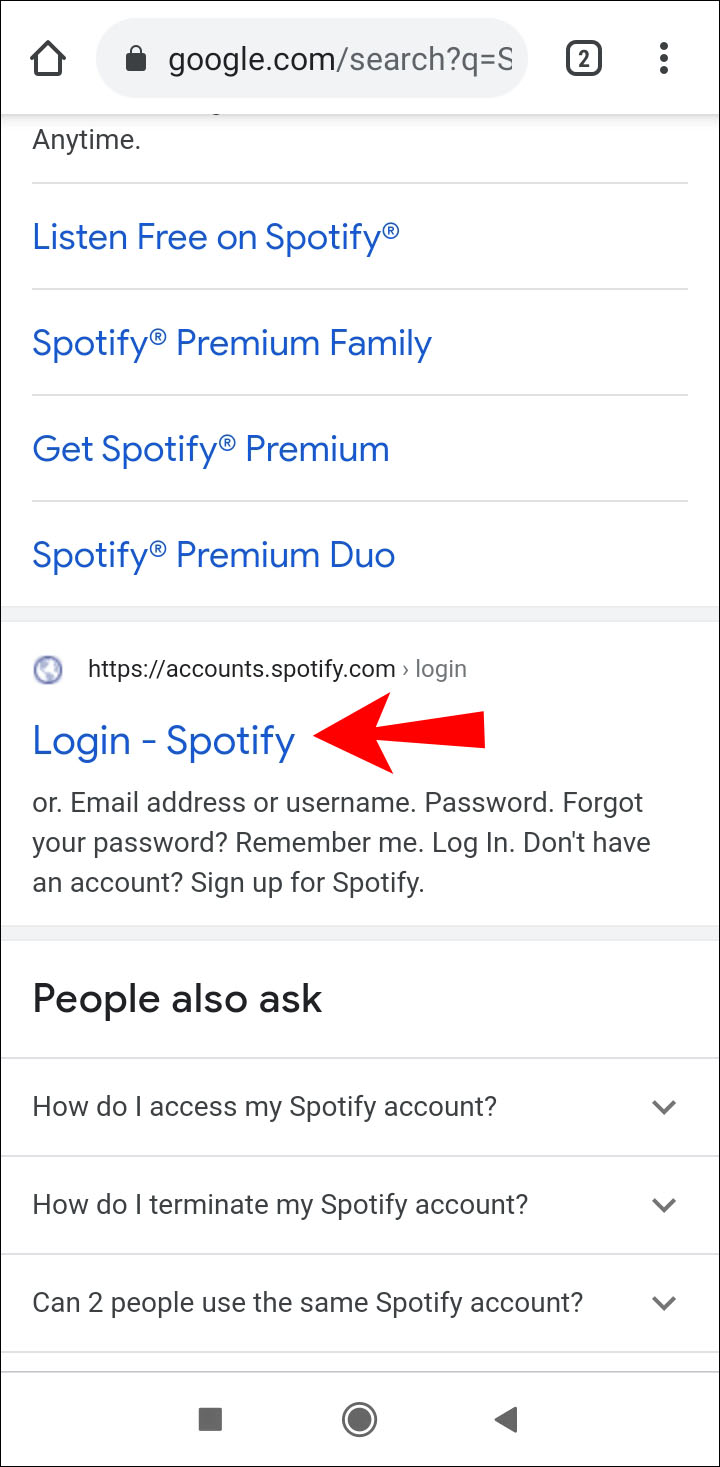This screenshot has height=1467, width=720.
Task: Open the Spotify Premium Duo link
Action: coord(214,555)
